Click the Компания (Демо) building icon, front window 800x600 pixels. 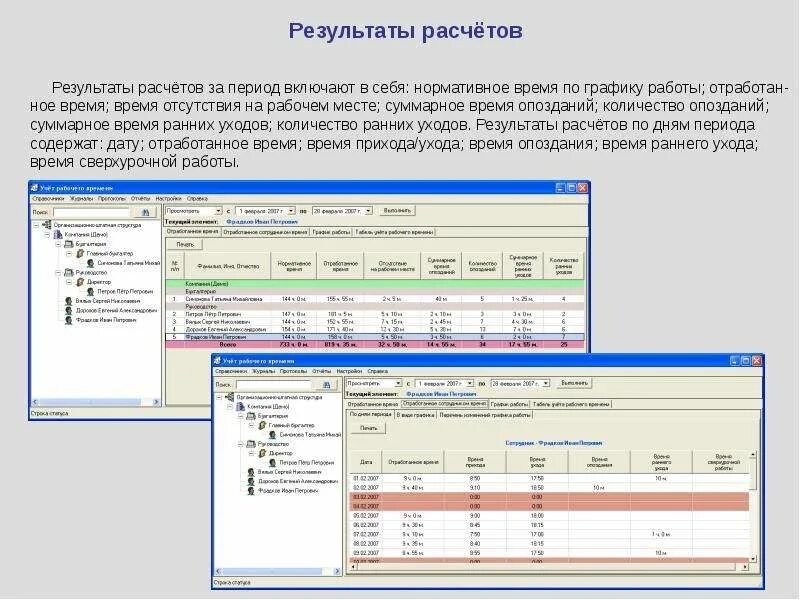click(240, 406)
